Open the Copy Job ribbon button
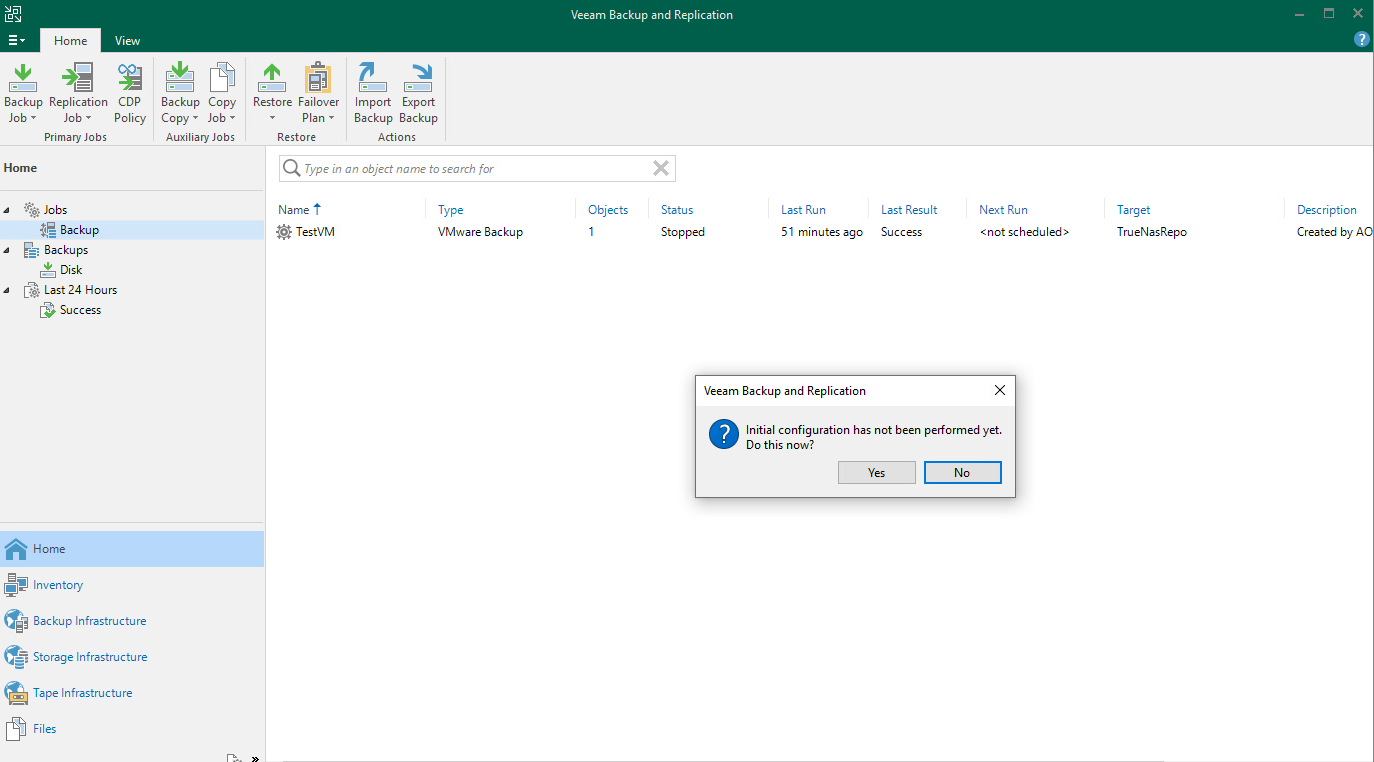 point(222,93)
